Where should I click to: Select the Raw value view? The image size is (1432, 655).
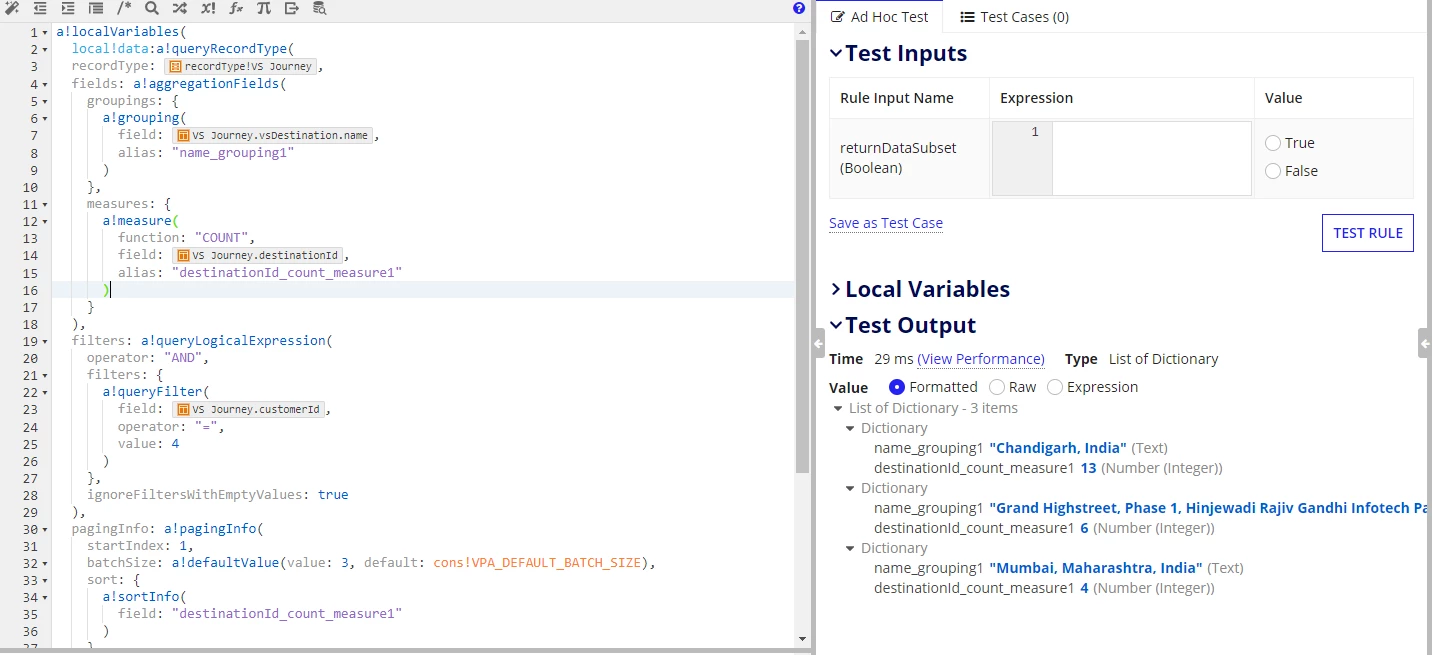pos(997,387)
